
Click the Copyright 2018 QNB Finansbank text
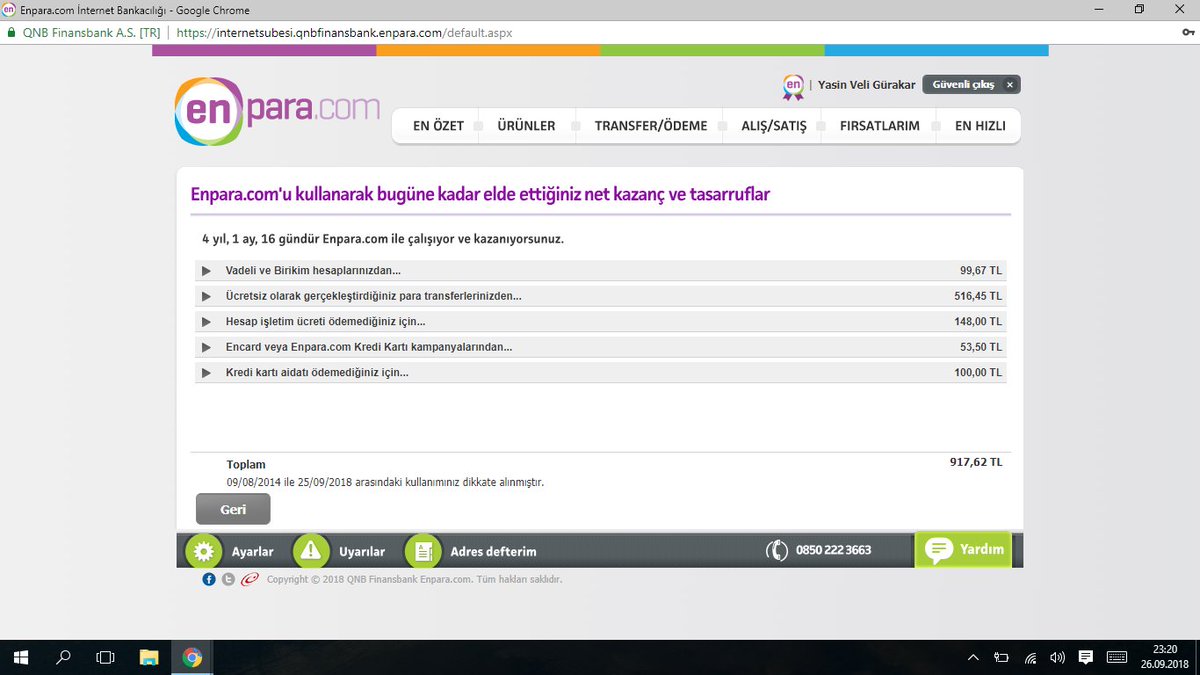point(414,579)
